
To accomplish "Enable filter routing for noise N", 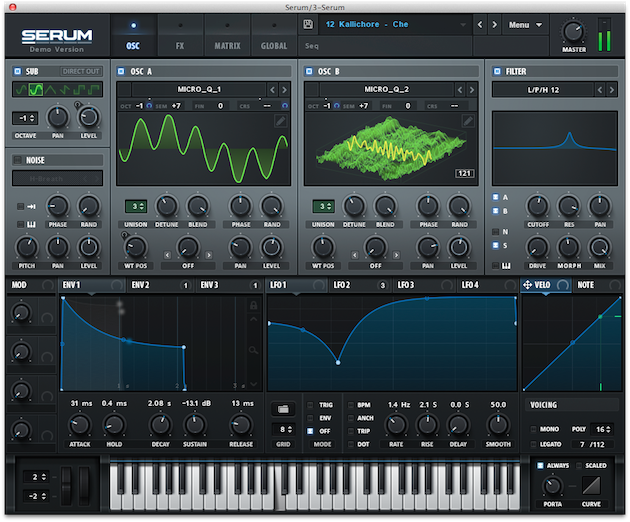I will coord(496,231).
